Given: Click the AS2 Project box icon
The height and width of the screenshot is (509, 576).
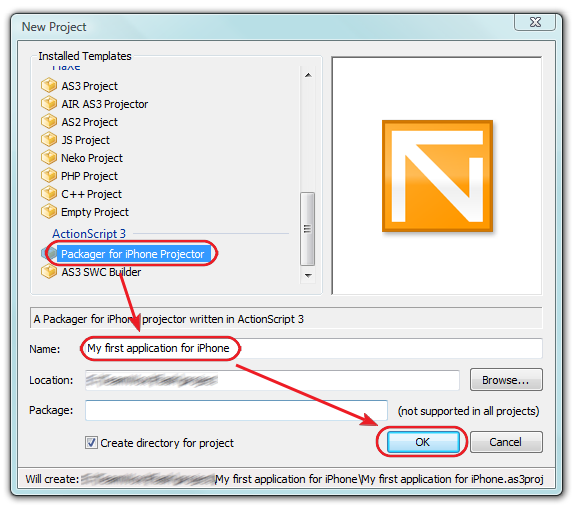Looking at the screenshot, I should point(48,122).
